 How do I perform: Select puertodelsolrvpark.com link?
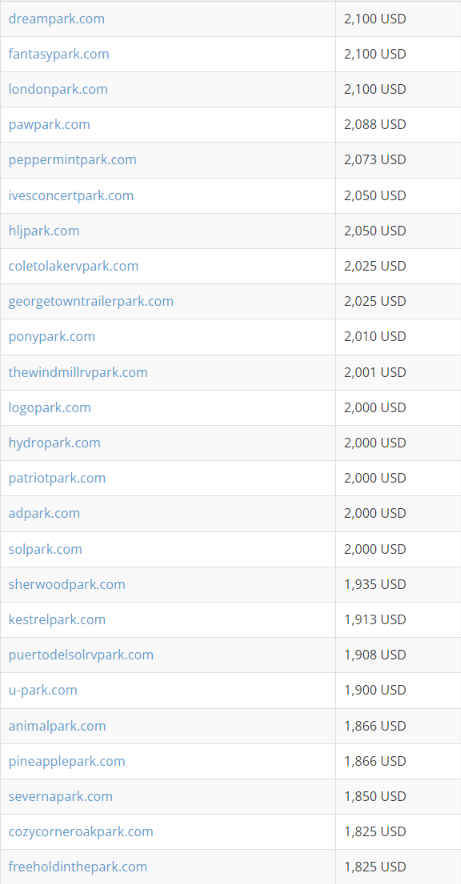click(x=81, y=655)
